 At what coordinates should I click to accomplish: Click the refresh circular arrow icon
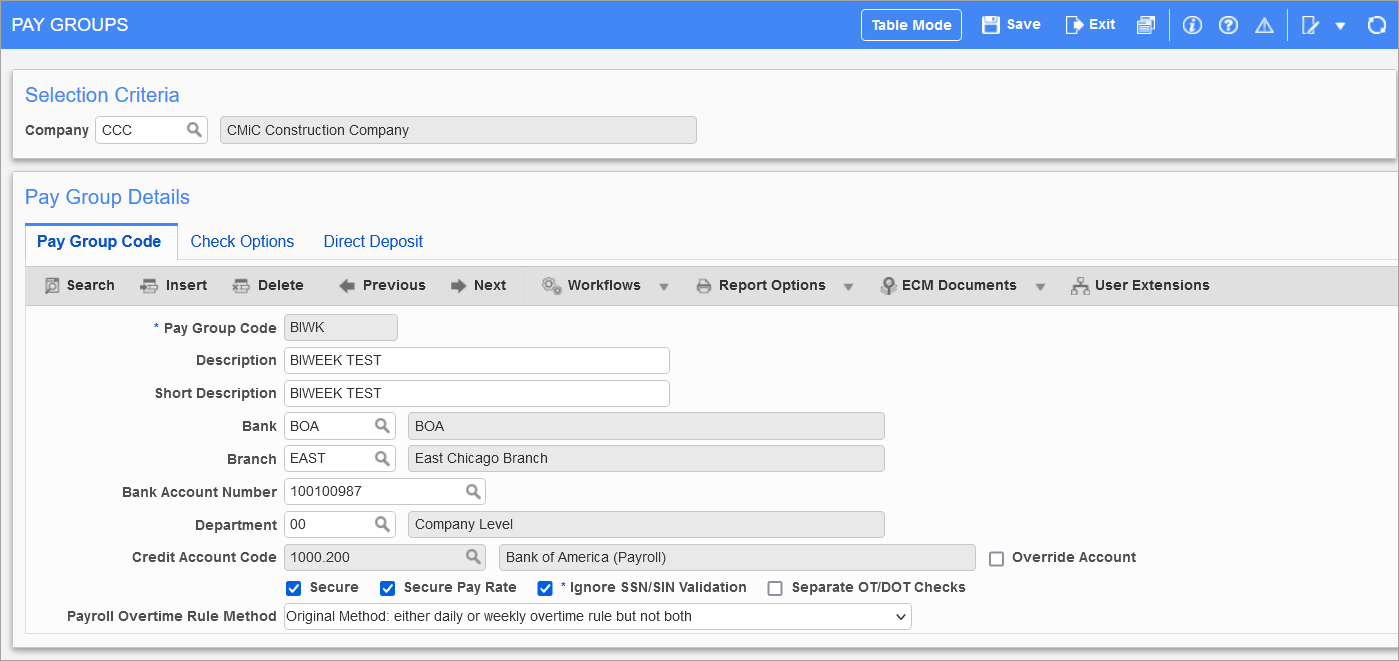(x=1377, y=25)
